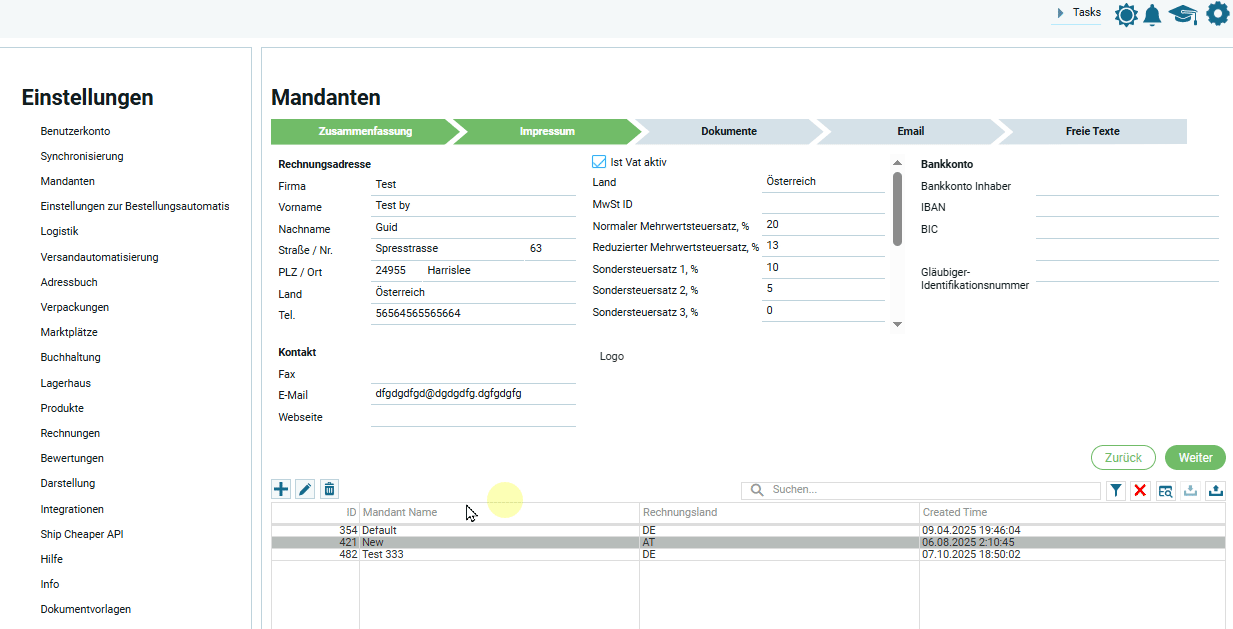Open the notifications bell icon
Viewport: 1233px width, 629px height.
(x=1153, y=14)
